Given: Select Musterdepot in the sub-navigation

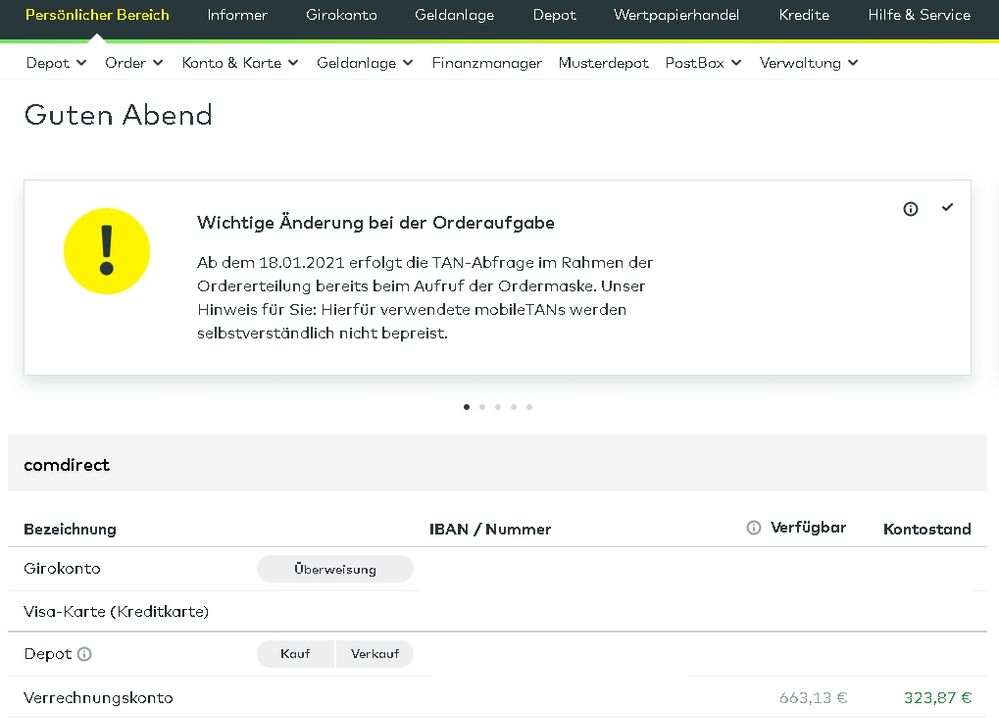Looking at the screenshot, I should pos(603,62).
